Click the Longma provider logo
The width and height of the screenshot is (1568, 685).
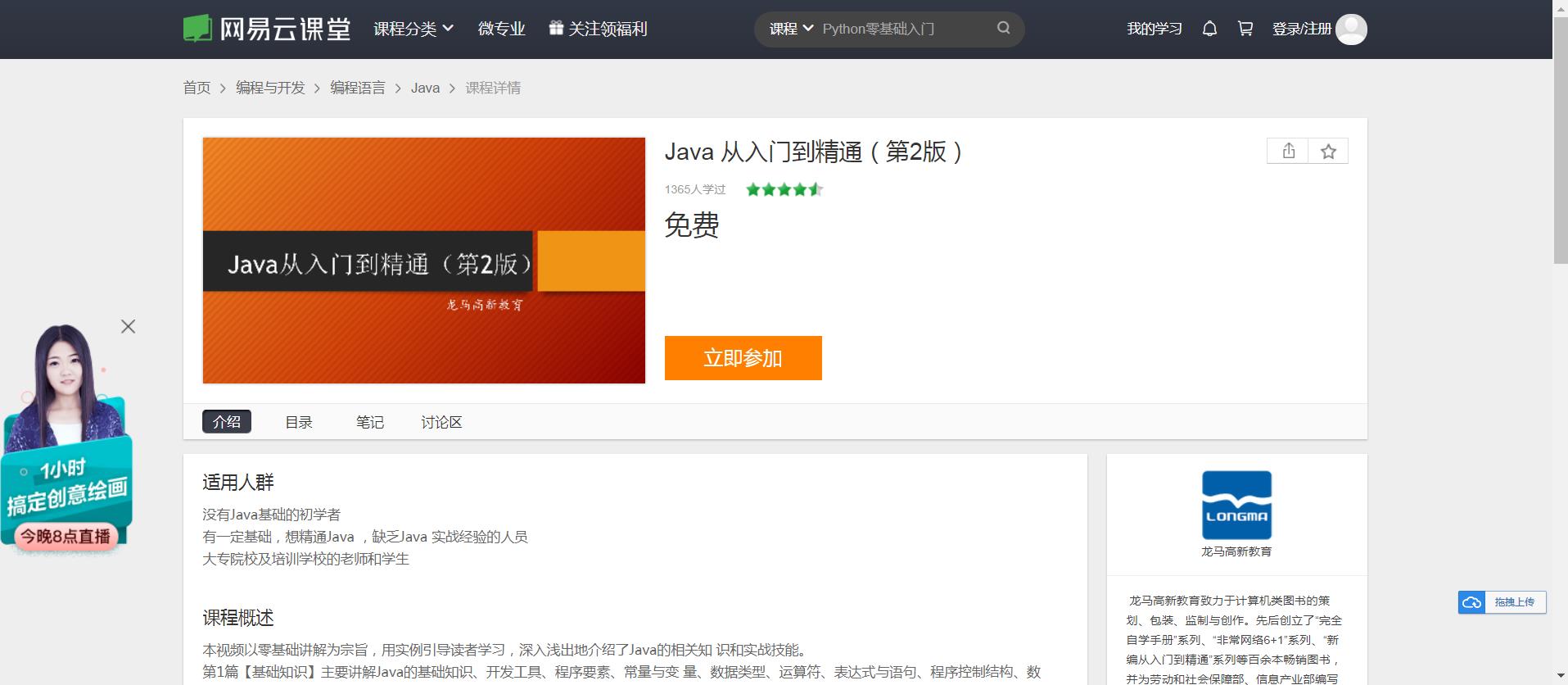tap(1236, 505)
